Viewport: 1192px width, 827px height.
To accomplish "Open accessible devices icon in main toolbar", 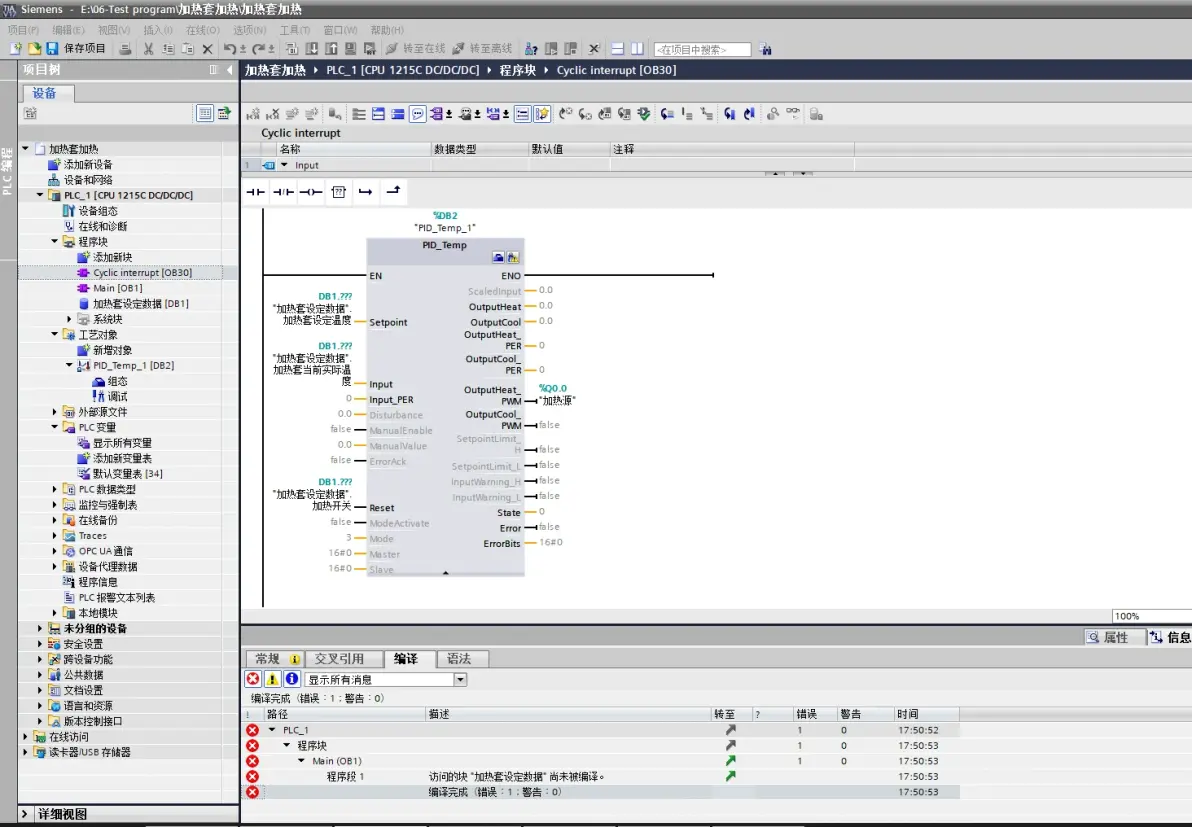I will click(531, 49).
